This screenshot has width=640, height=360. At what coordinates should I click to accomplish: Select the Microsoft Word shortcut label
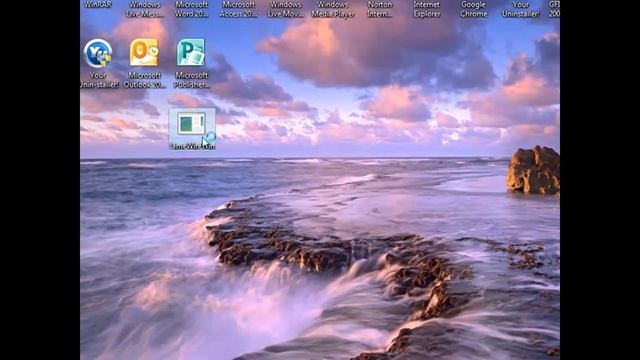tap(191, 9)
